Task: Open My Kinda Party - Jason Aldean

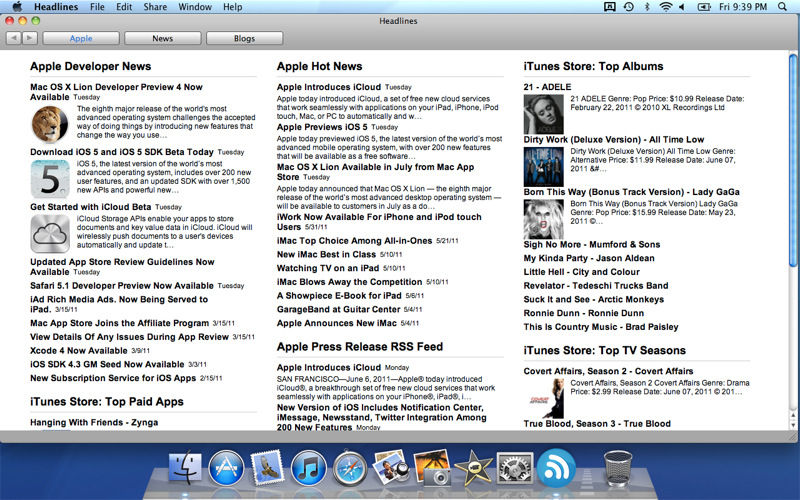Action: click(x=589, y=258)
